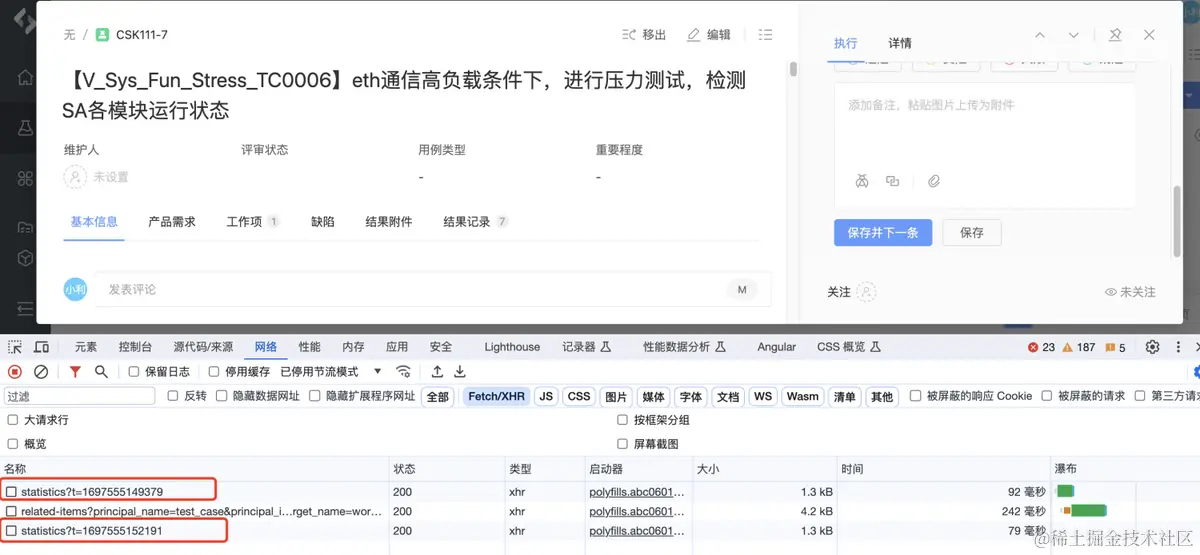Image resolution: width=1200 pixels, height=555 pixels.
Task: Enable 大请求行 checkbox
Action: pos(13,420)
